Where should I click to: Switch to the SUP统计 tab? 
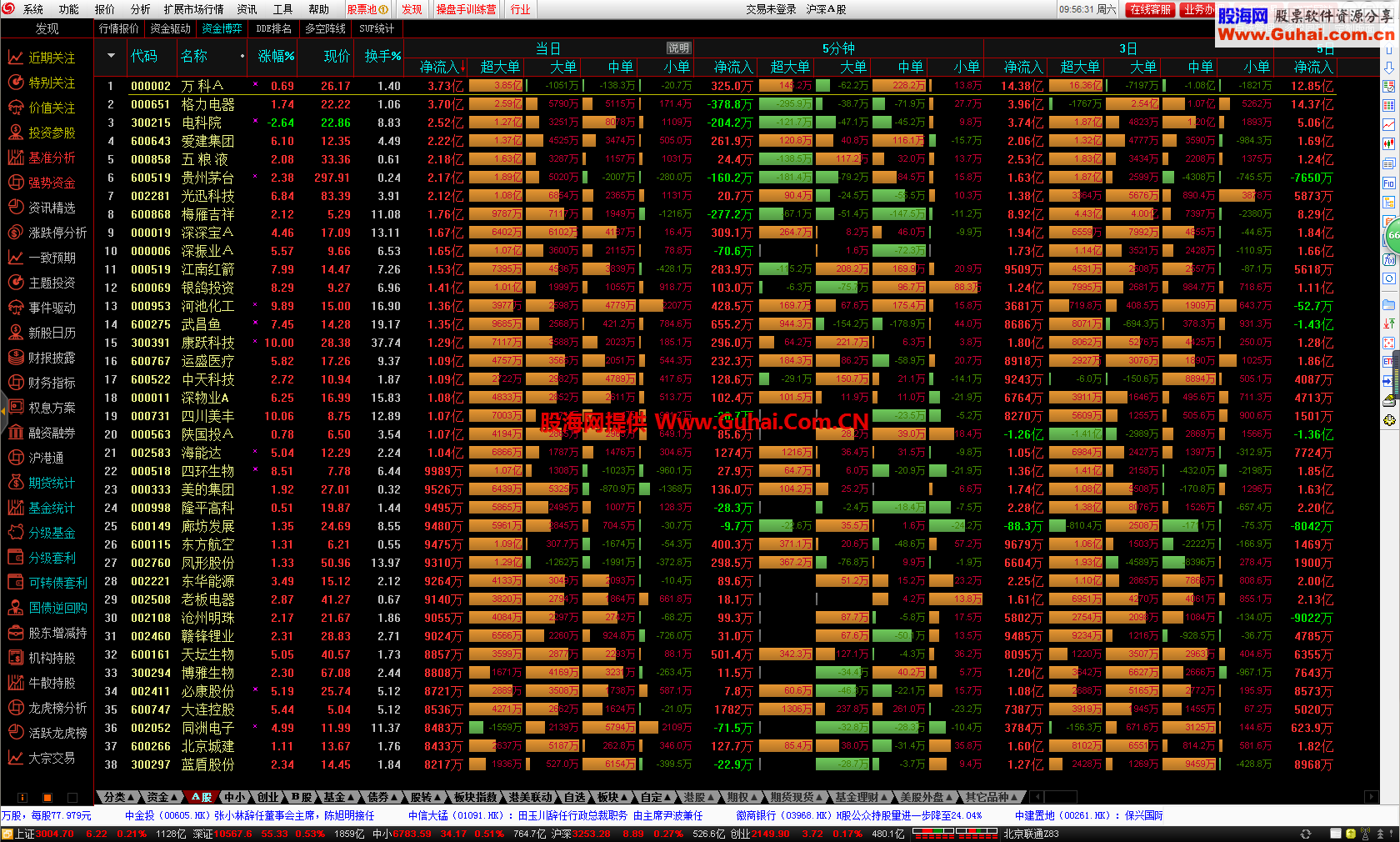click(377, 28)
